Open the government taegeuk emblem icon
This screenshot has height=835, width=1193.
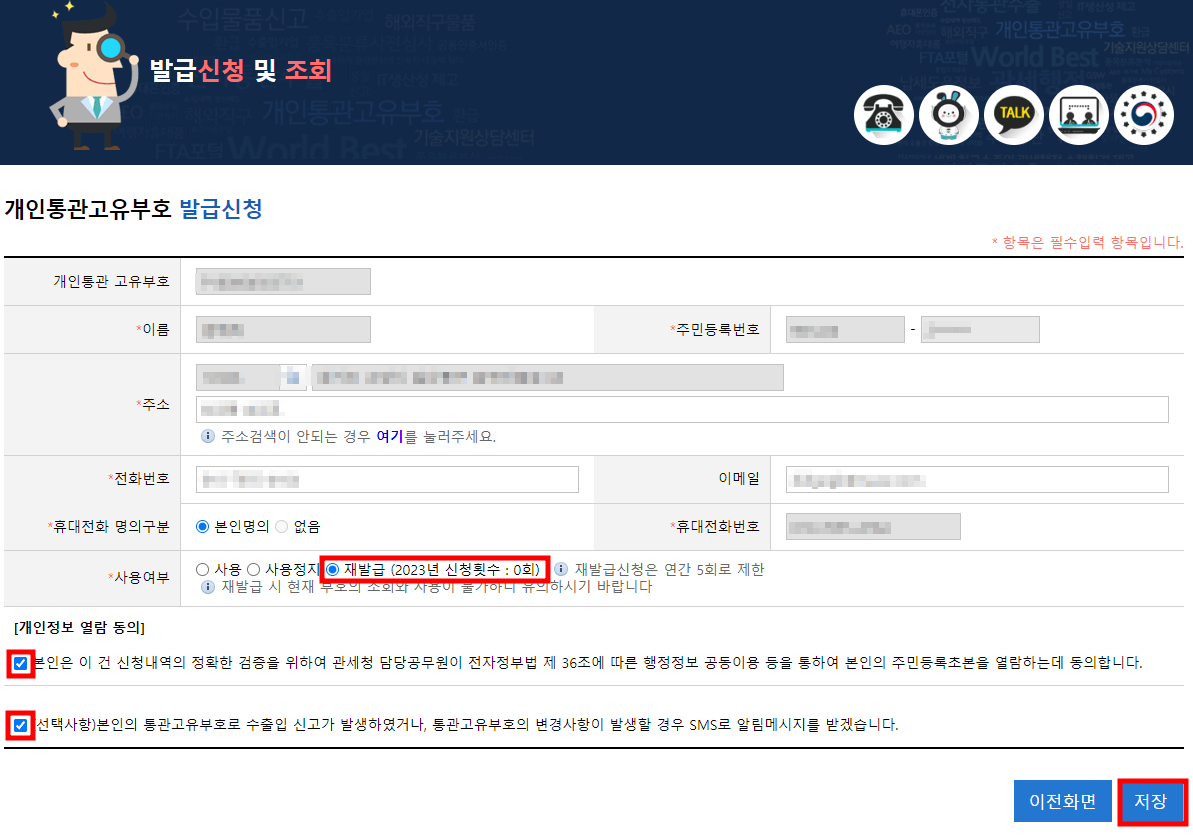pos(1144,115)
